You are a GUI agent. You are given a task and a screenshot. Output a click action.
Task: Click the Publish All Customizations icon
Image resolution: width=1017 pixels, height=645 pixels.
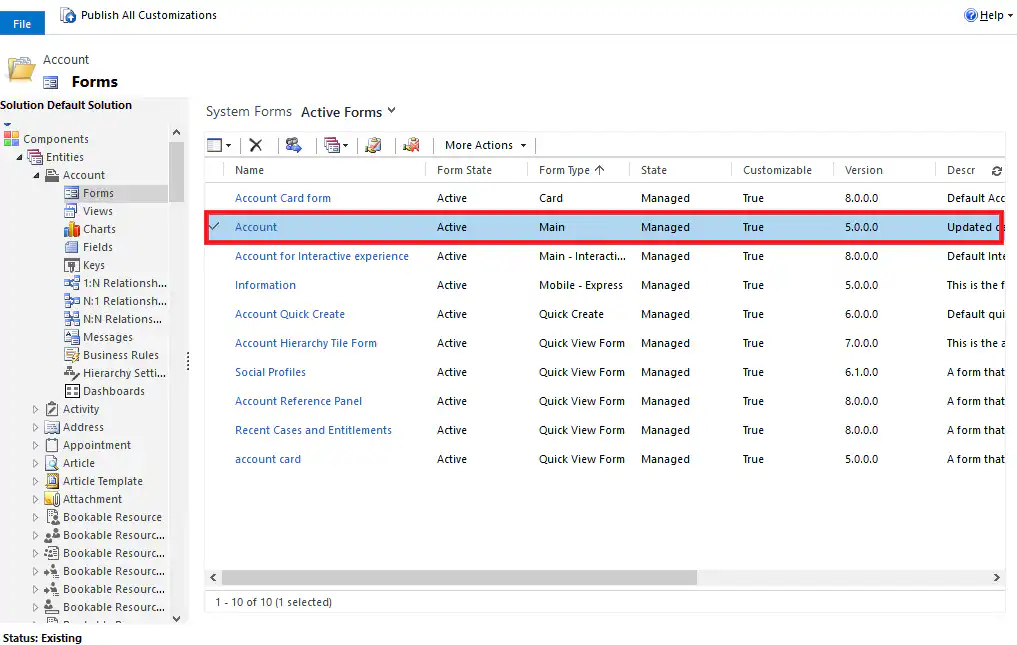pyautogui.click(x=68, y=14)
